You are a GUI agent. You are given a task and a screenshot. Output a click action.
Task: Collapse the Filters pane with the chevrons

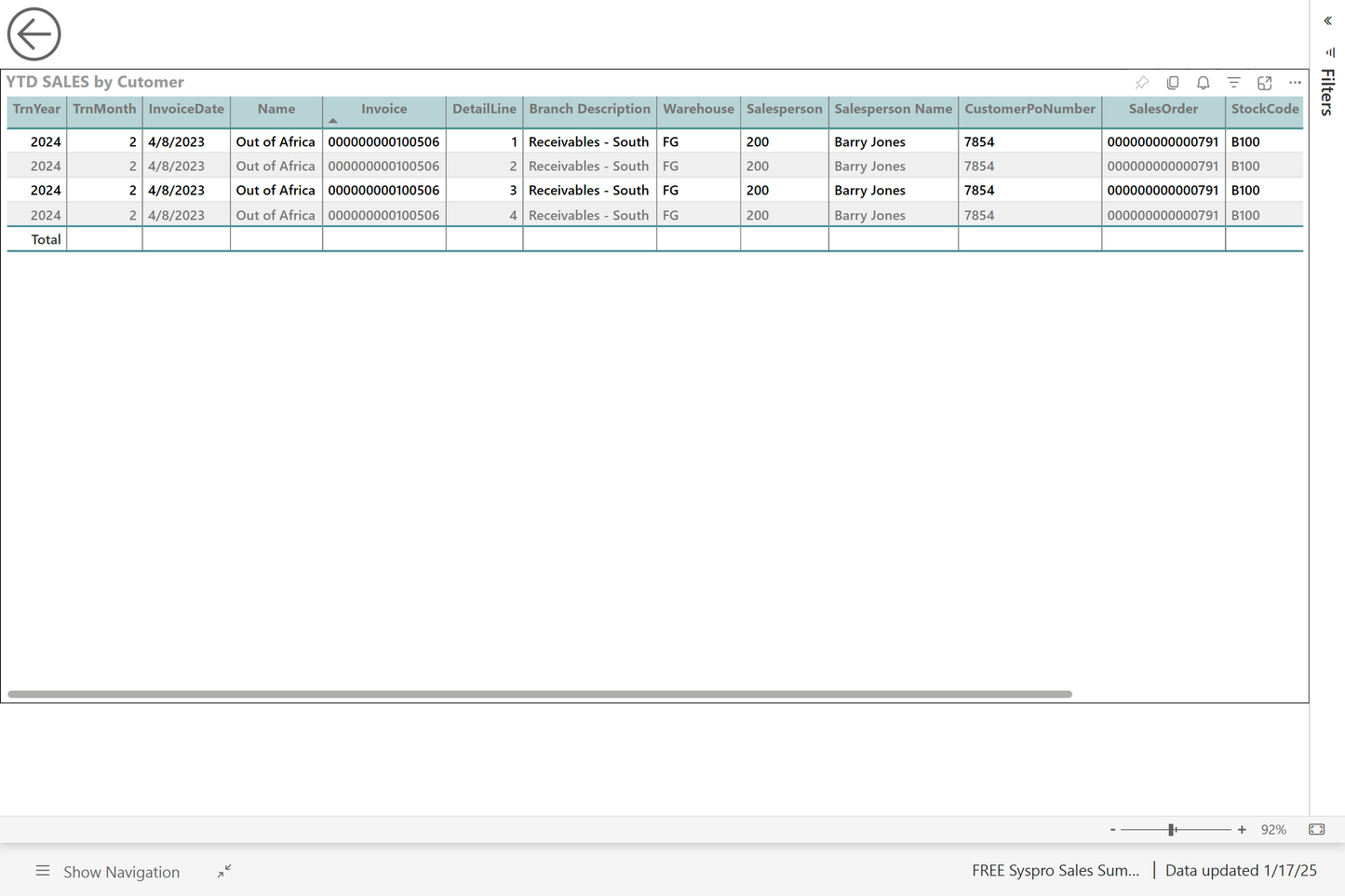tap(1327, 20)
